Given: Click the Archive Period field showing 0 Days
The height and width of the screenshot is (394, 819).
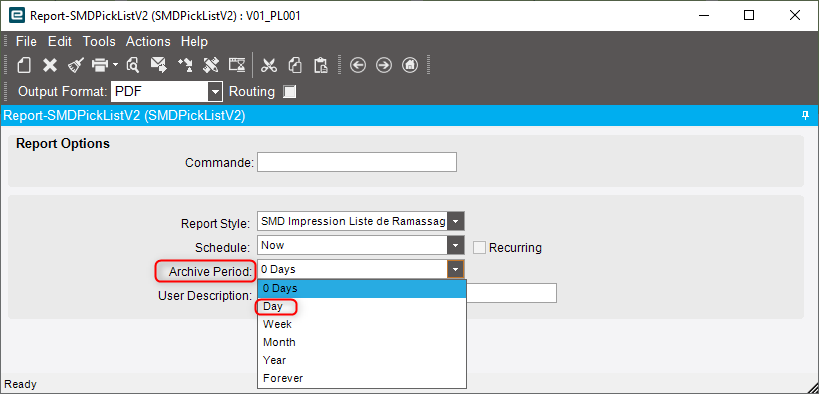Looking at the screenshot, I should (353, 270).
